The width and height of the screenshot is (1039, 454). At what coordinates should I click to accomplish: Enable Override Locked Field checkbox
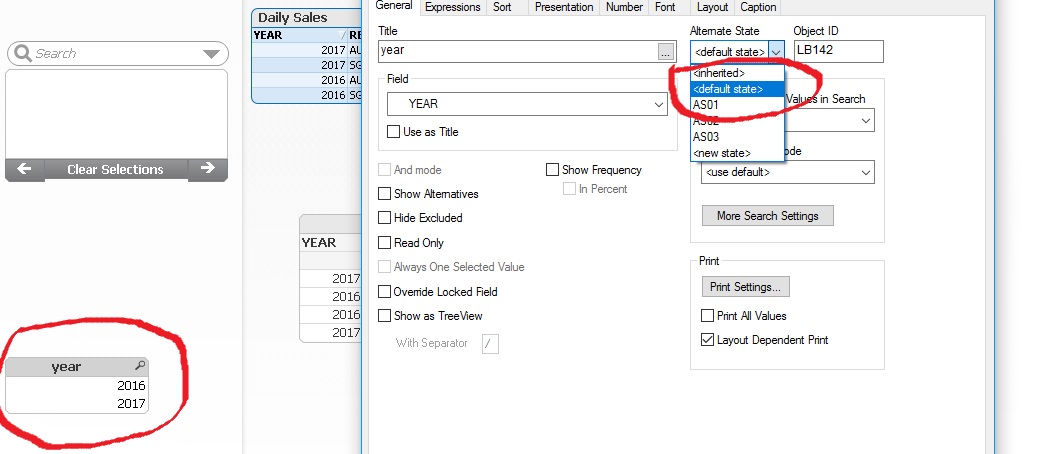pyautogui.click(x=384, y=292)
